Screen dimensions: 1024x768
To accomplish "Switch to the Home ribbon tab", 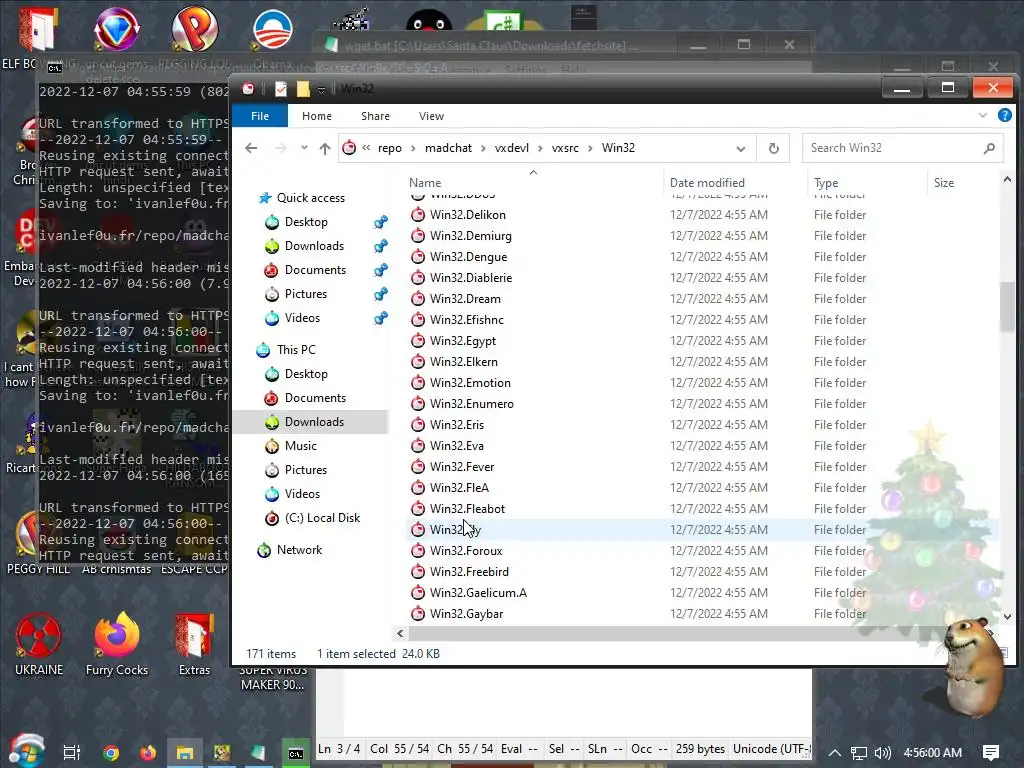I will (317, 116).
